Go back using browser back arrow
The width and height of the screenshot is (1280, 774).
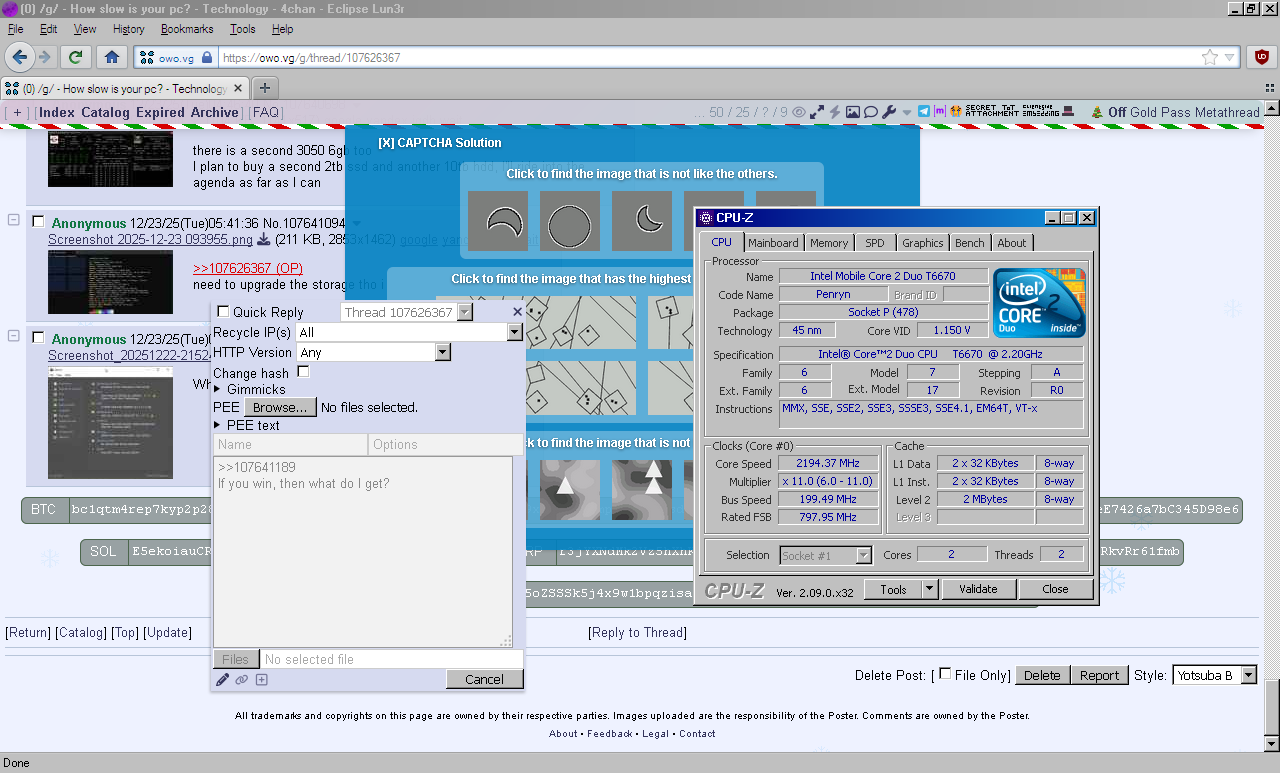coord(19,57)
